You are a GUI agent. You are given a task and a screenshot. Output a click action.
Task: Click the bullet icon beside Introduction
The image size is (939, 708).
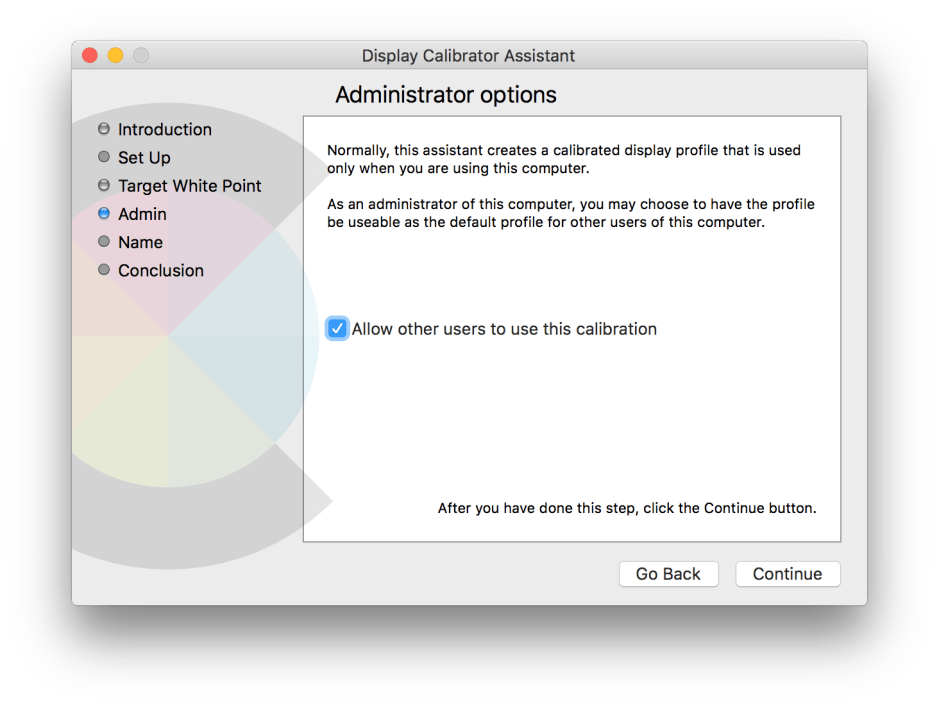pos(104,129)
